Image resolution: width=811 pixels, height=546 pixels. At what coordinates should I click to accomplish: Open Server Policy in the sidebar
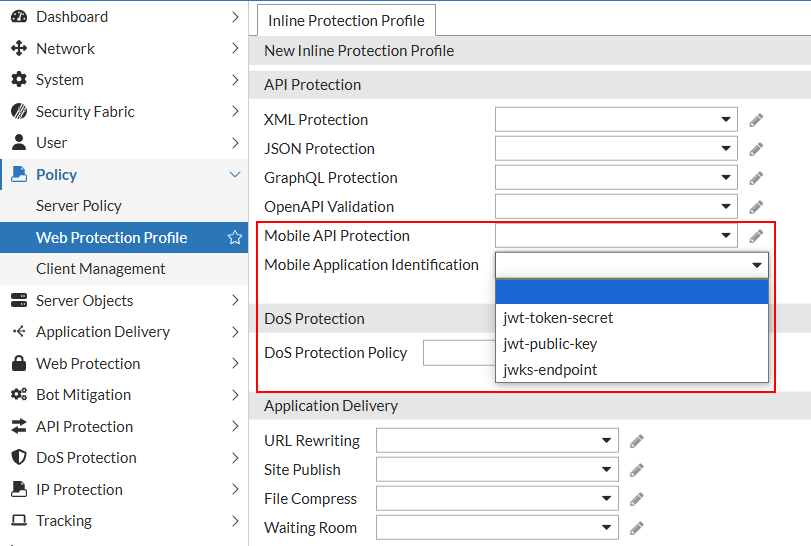coord(79,206)
